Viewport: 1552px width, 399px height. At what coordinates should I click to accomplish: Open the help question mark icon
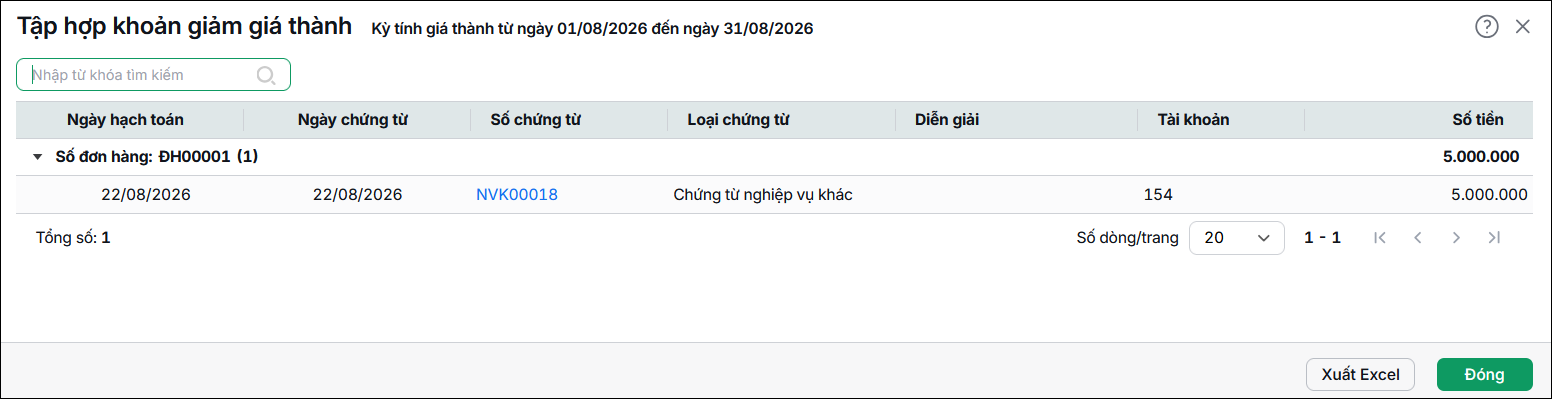1487,27
